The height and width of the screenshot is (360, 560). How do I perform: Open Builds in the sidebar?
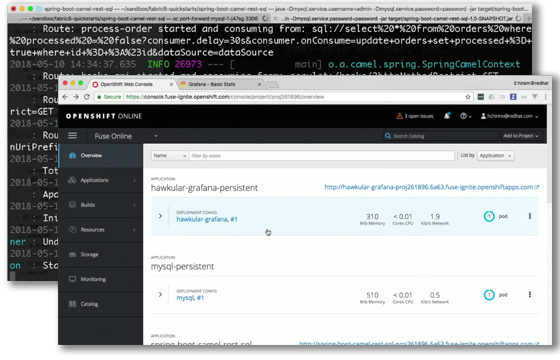(101, 205)
